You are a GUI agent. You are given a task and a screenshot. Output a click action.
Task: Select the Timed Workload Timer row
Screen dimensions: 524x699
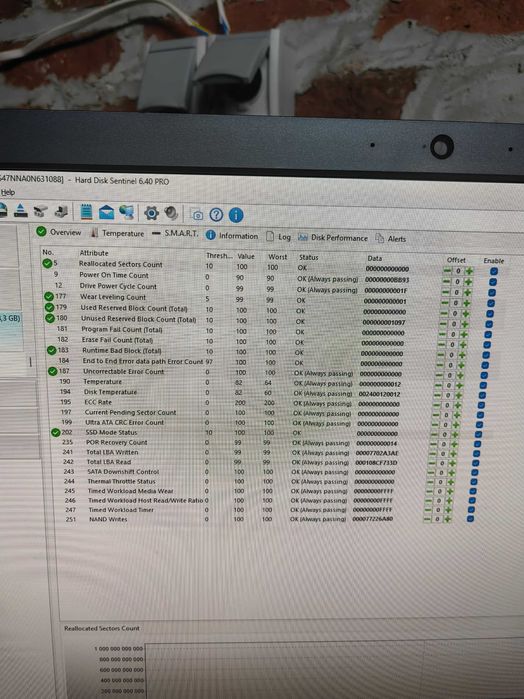coord(265,510)
